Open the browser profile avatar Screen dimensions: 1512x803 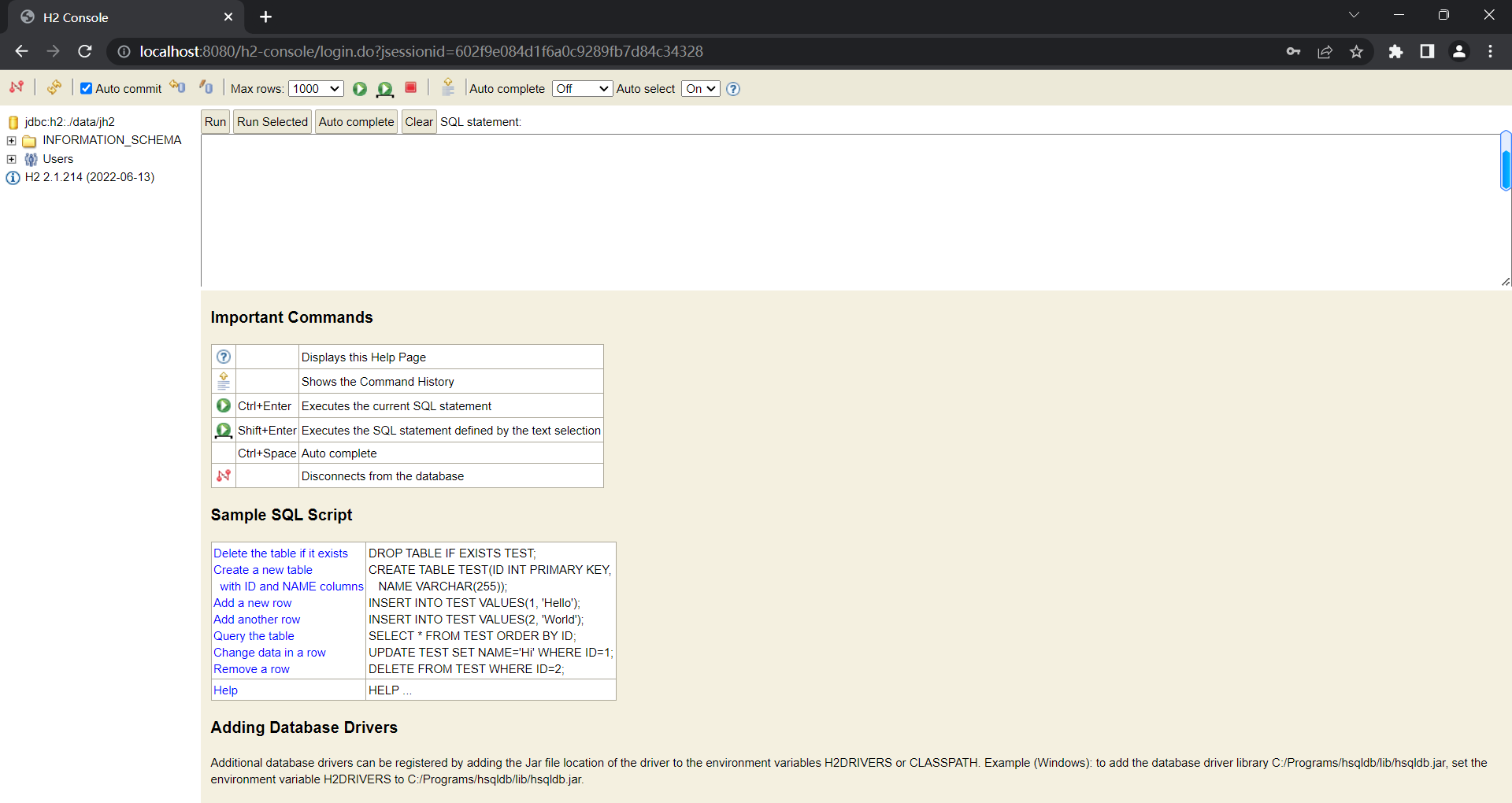tap(1458, 51)
